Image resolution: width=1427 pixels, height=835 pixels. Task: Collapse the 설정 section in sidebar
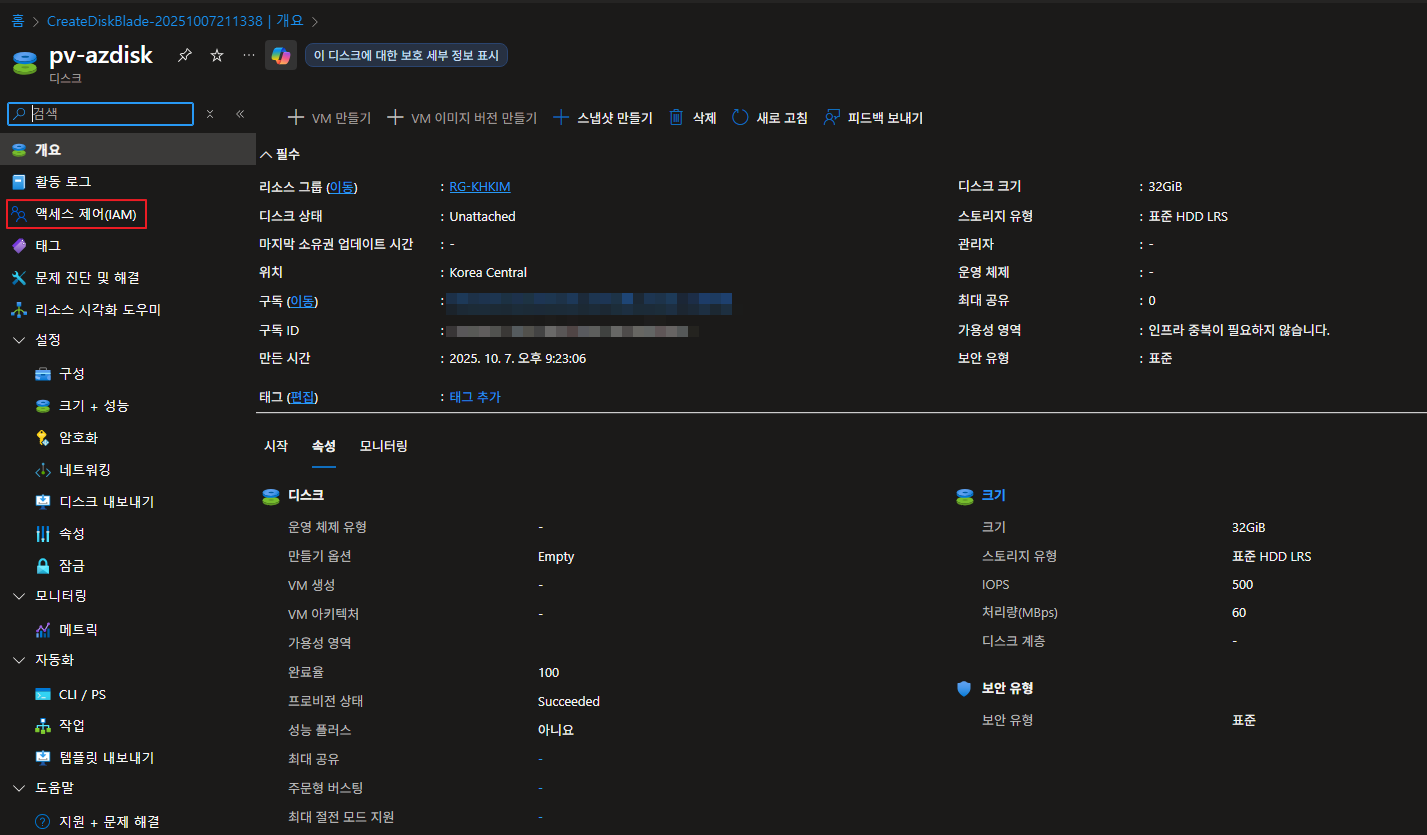(x=19, y=340)
